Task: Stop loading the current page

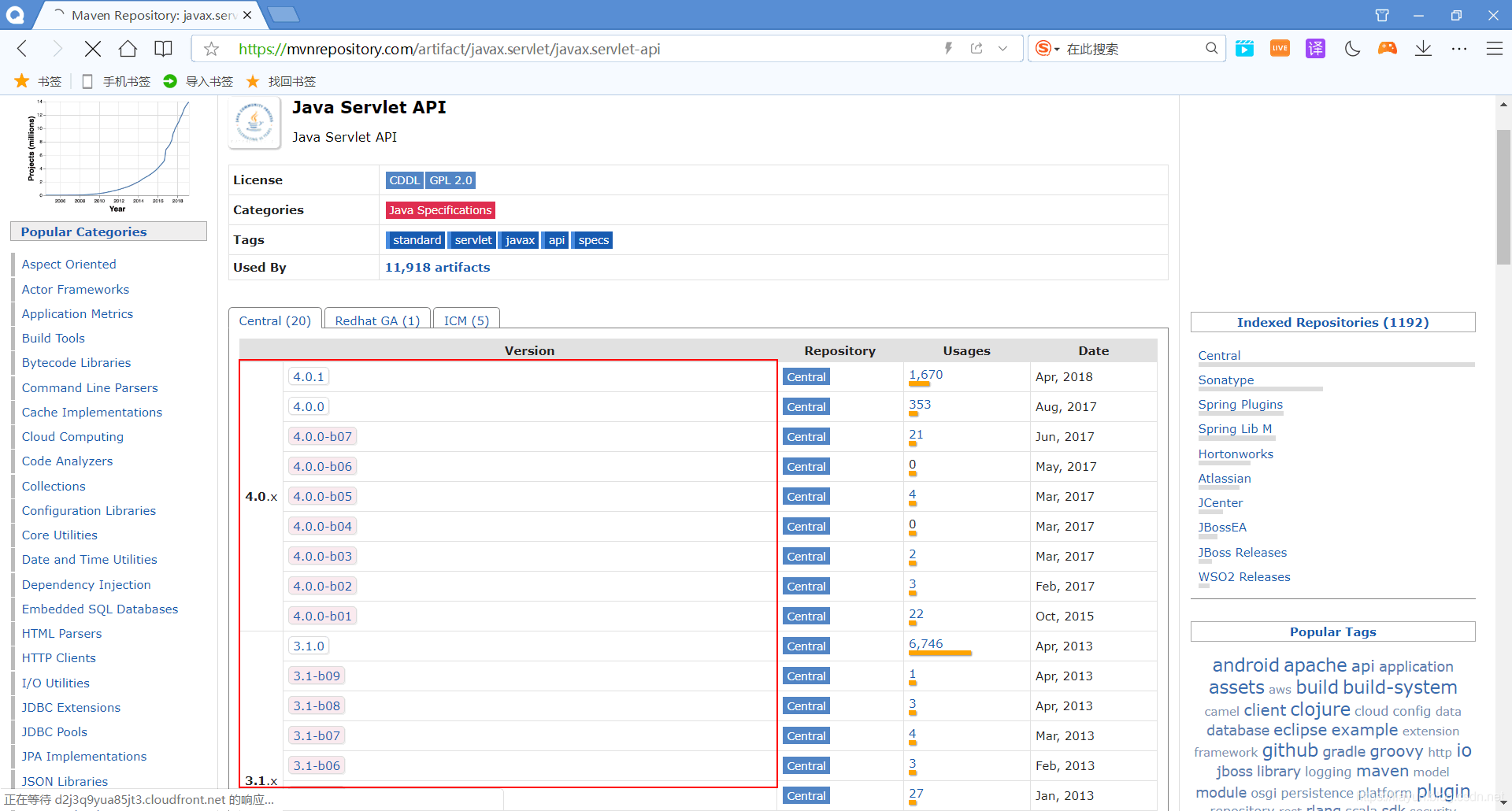Action: coord(92,49)
